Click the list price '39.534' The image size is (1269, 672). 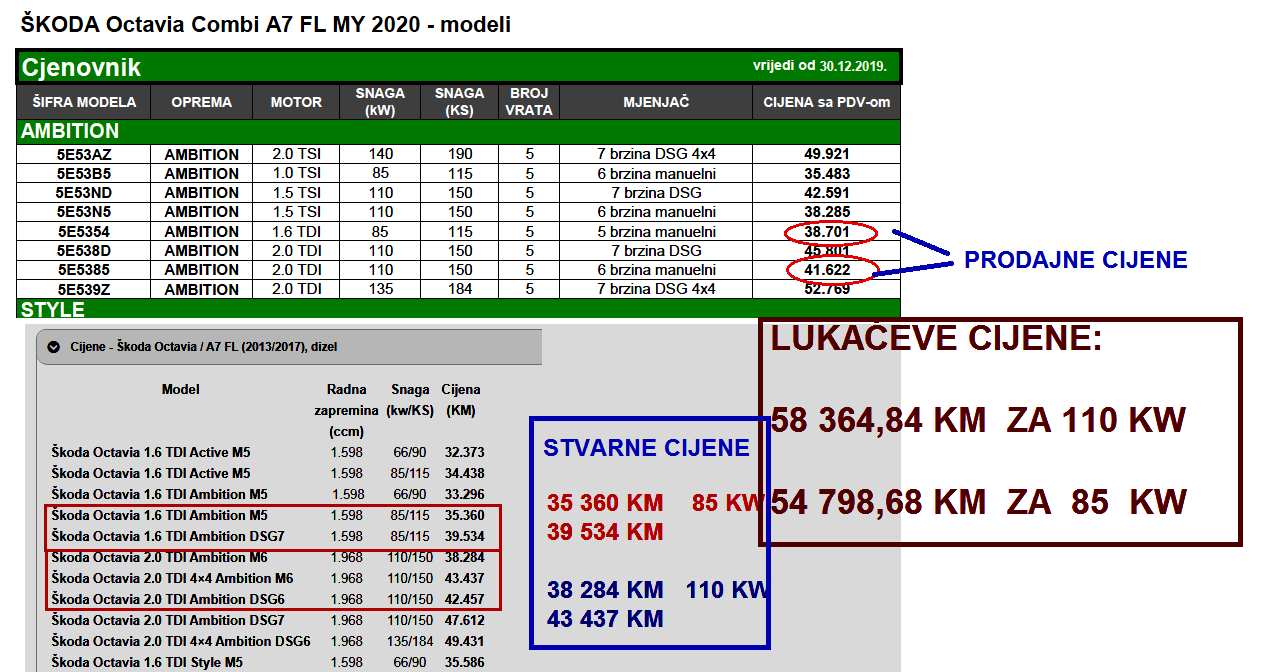[x=464, y=536]
